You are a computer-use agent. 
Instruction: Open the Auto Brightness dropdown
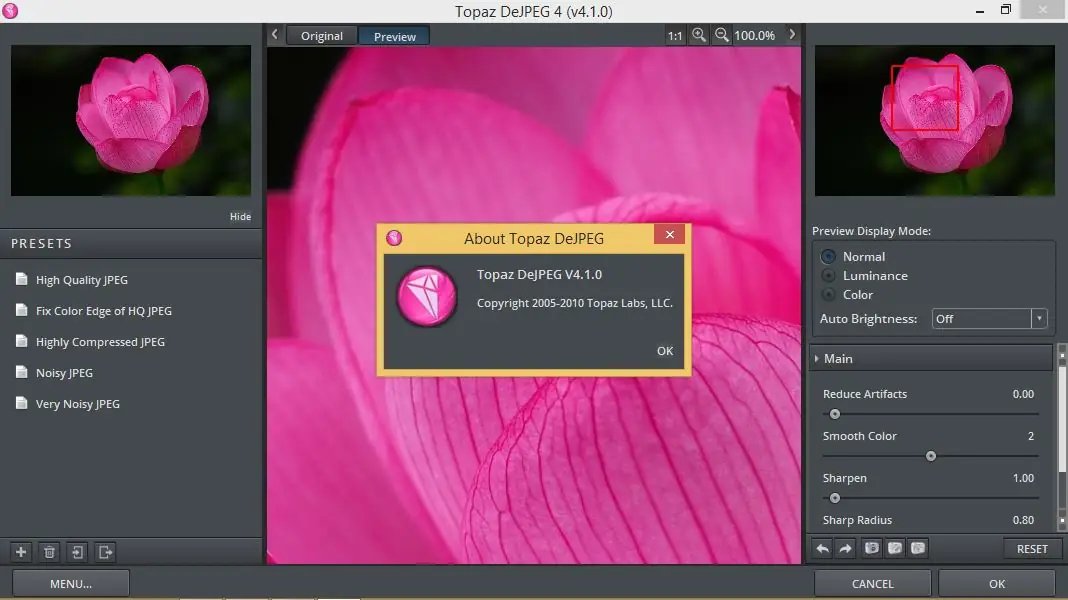pos(988,319)
